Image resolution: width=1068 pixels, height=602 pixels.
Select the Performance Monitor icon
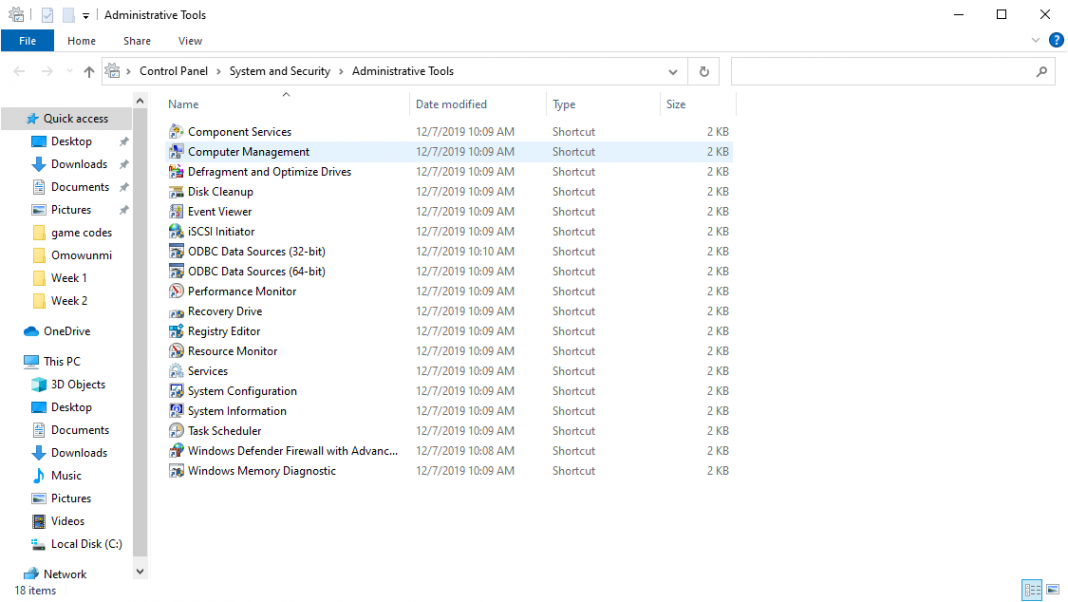click(177, 292)
